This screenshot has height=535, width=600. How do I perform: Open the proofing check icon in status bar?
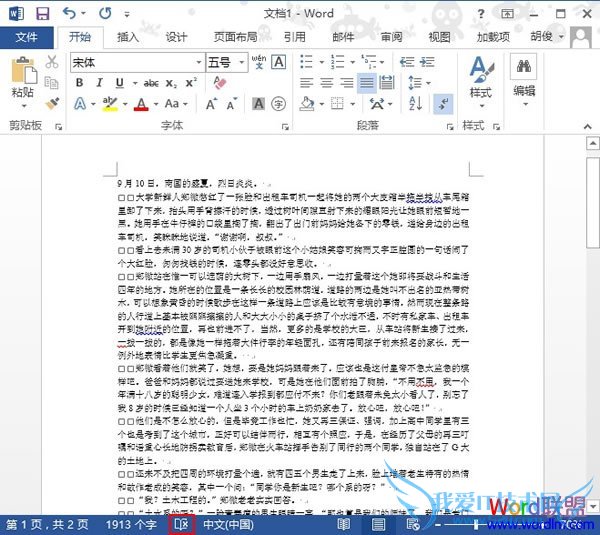[x=181, y=524]
